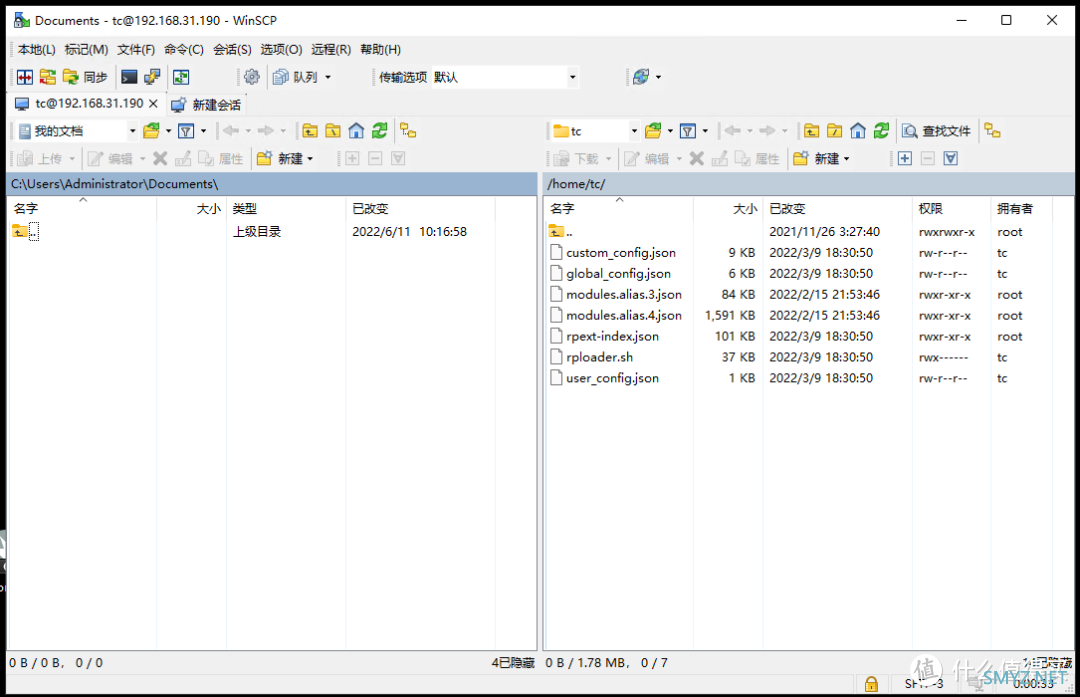Expand dropdown arrow beside the globe icon
The height and width of the screenshot is (697, 1080).
[658, 77]
